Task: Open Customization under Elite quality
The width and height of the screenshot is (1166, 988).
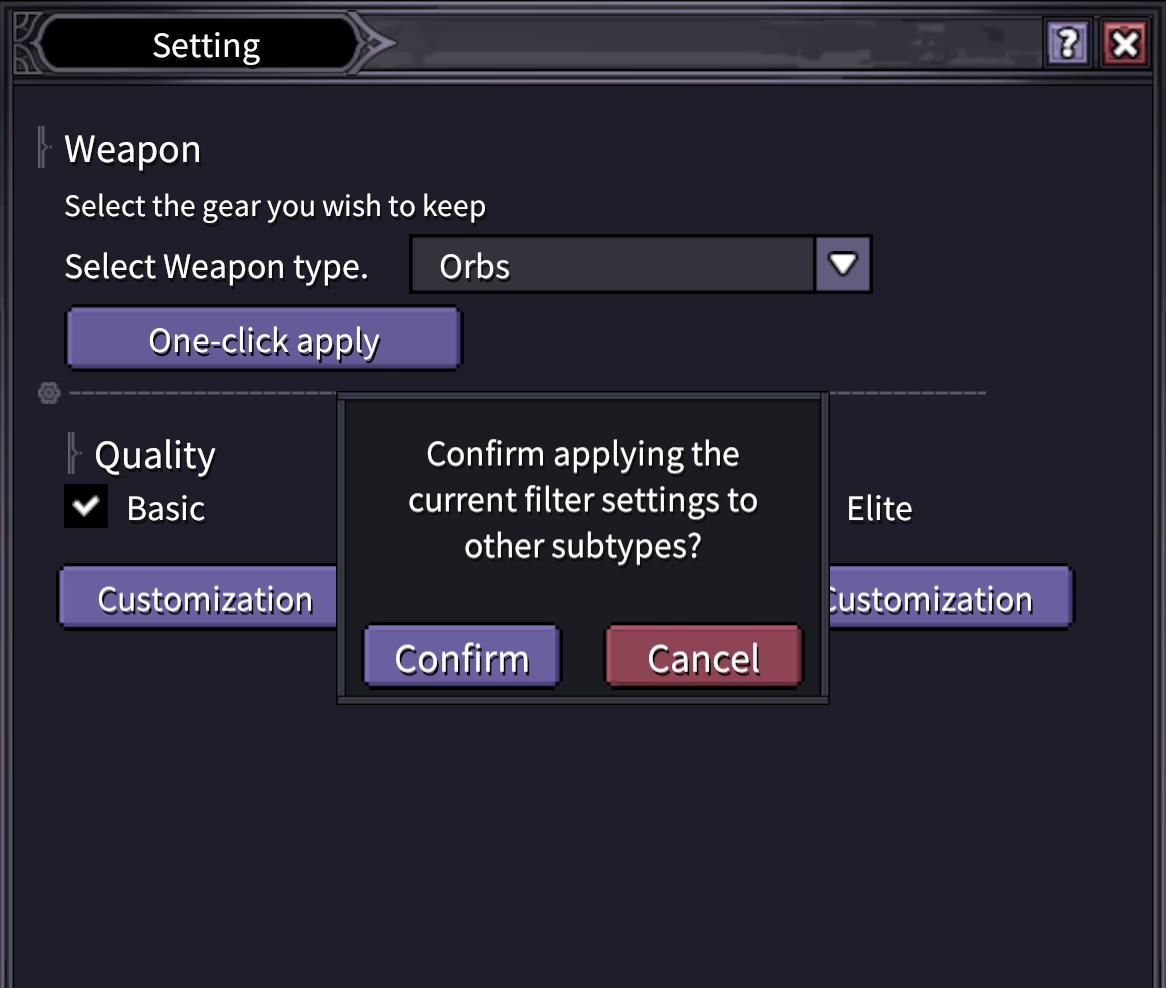Action: pyautogui.click(x=946, y=599)
